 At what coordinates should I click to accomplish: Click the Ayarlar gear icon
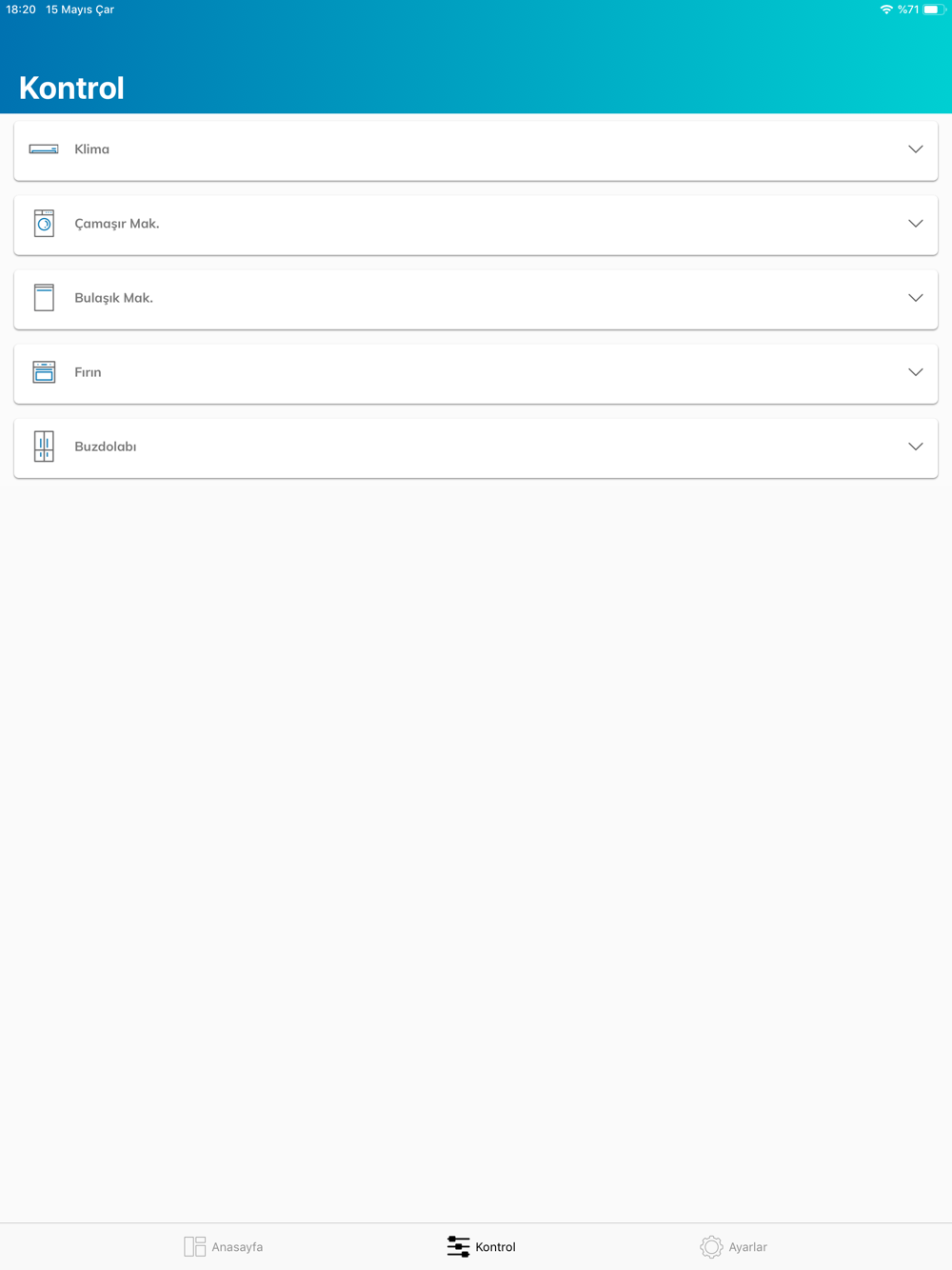(711, 1247)
